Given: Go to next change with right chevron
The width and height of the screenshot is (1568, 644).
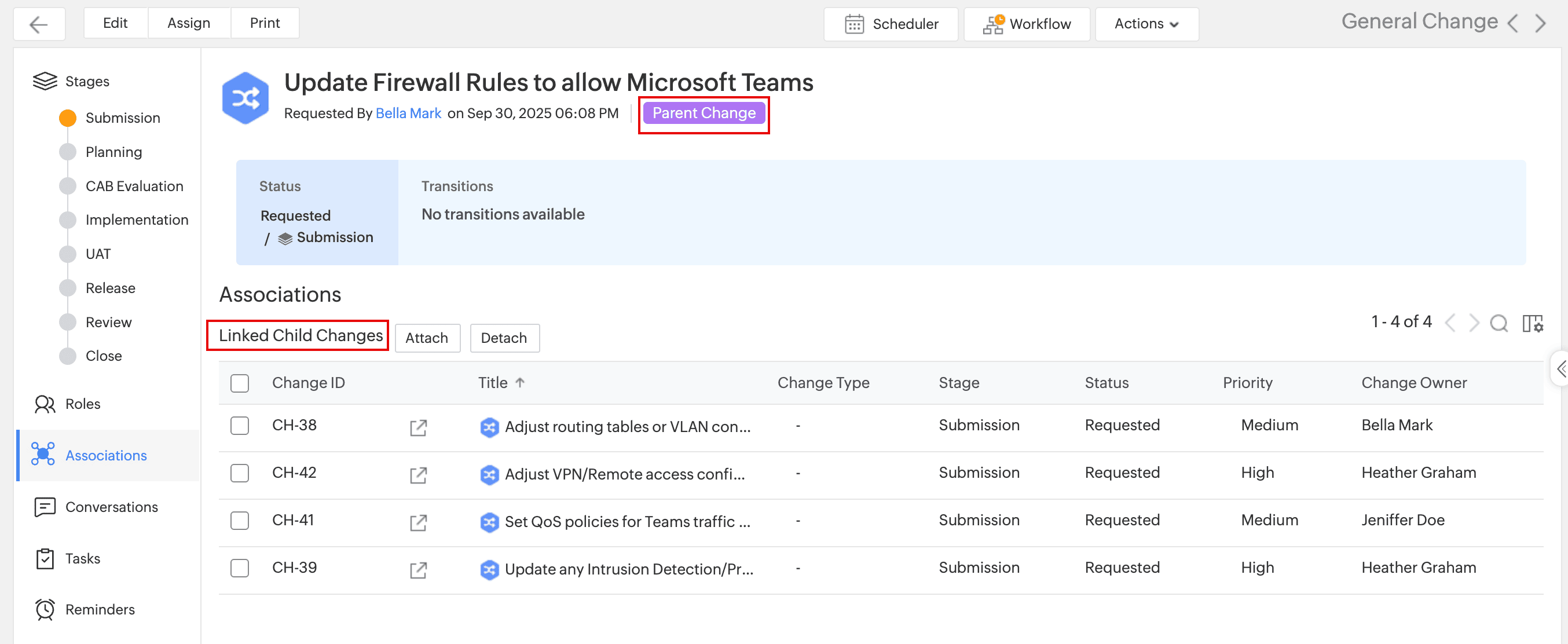Looking at the screenshot, I should pyautogui.click(x=1541, y=24).
